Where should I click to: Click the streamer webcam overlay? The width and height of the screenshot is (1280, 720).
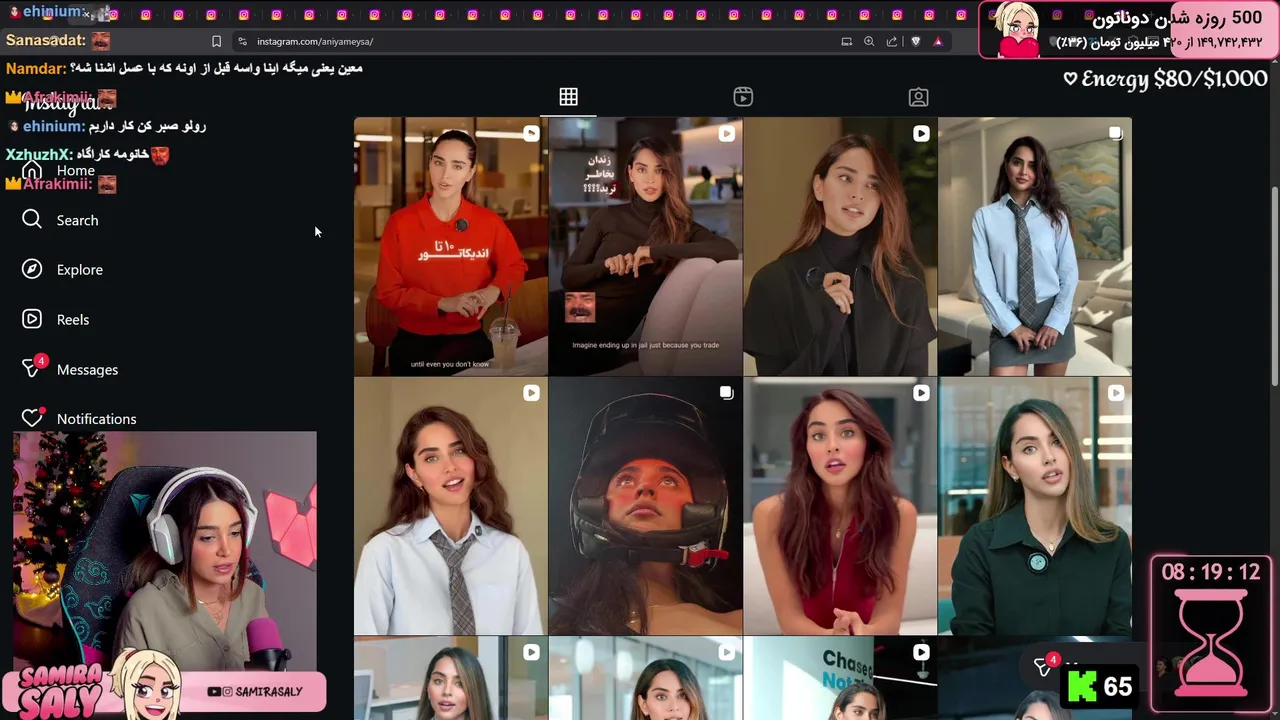pos(165,550)
